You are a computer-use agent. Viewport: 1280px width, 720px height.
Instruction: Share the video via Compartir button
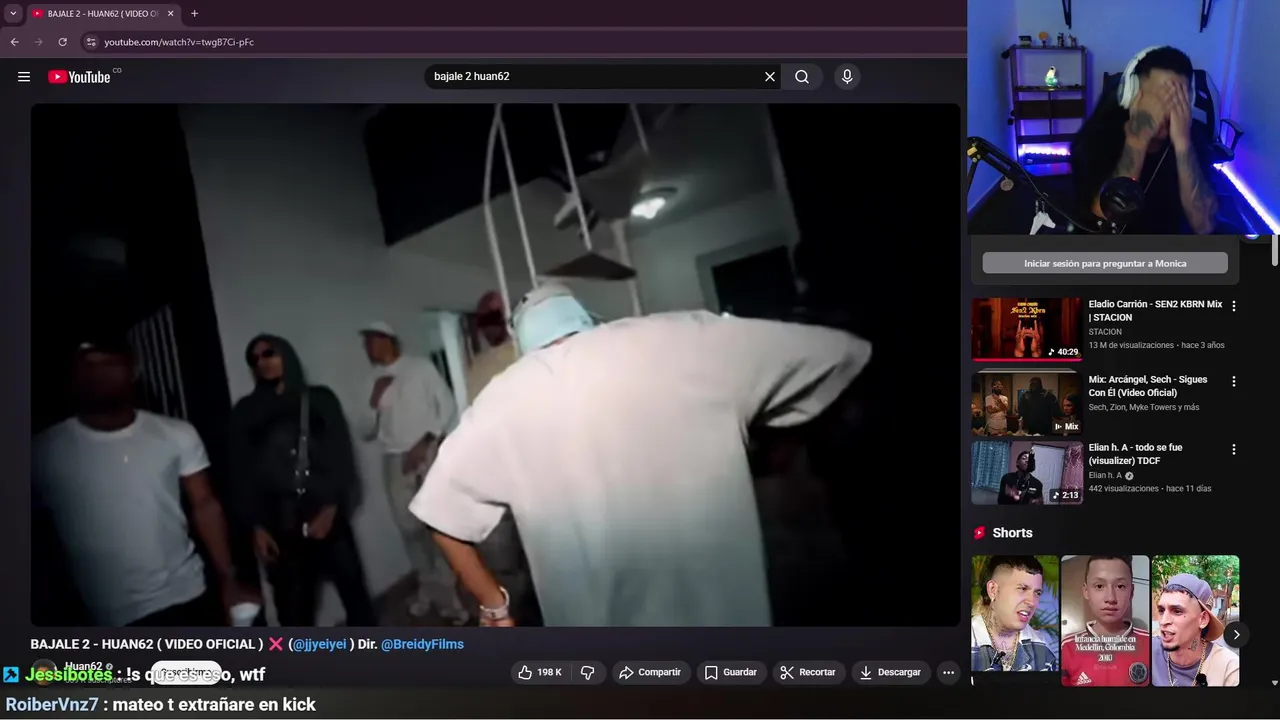click(650, 672)
